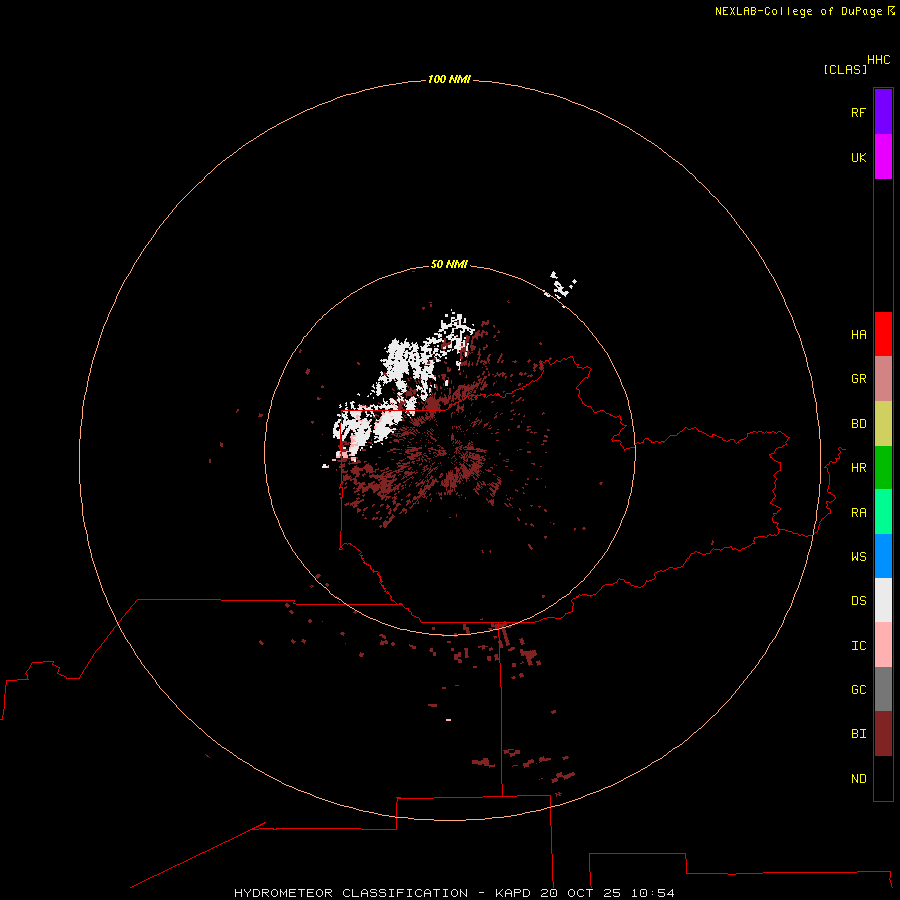Click the RF purple legend swatch

point(883,112)
